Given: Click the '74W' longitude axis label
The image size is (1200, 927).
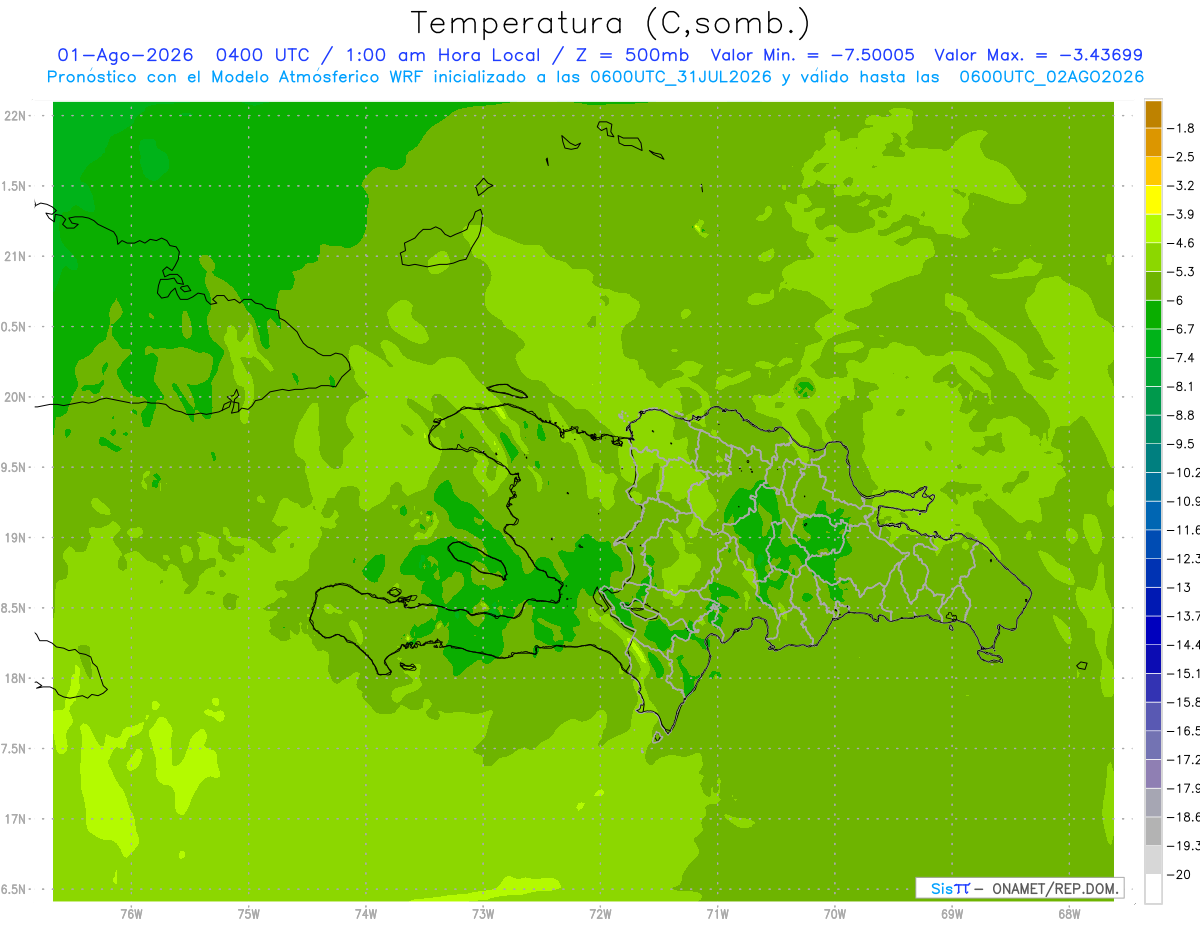Looking at the screenshot, I should pyautogui.click(x=365, y=914).
